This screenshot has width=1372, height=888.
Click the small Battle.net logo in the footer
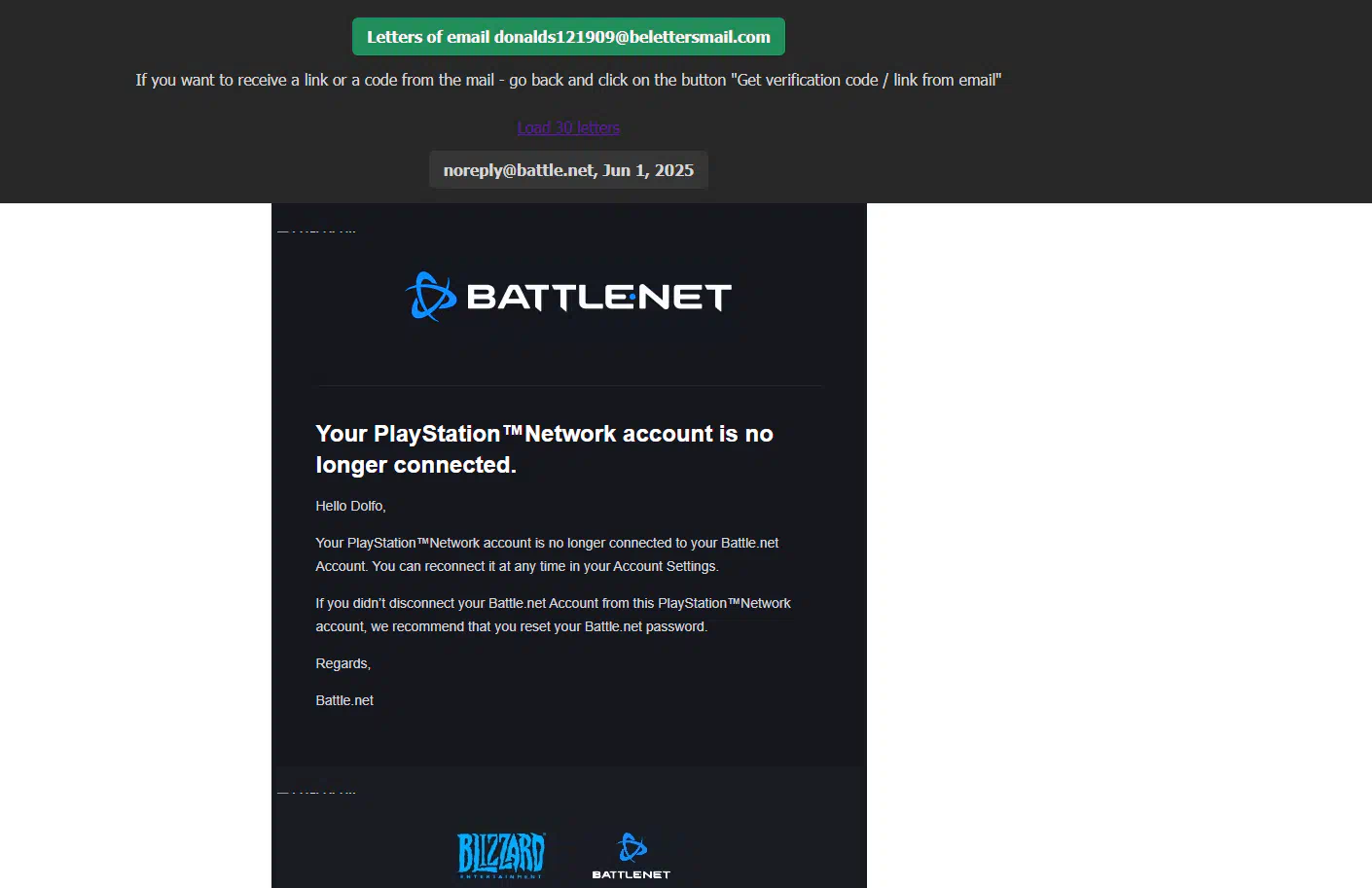pos(632,856)
